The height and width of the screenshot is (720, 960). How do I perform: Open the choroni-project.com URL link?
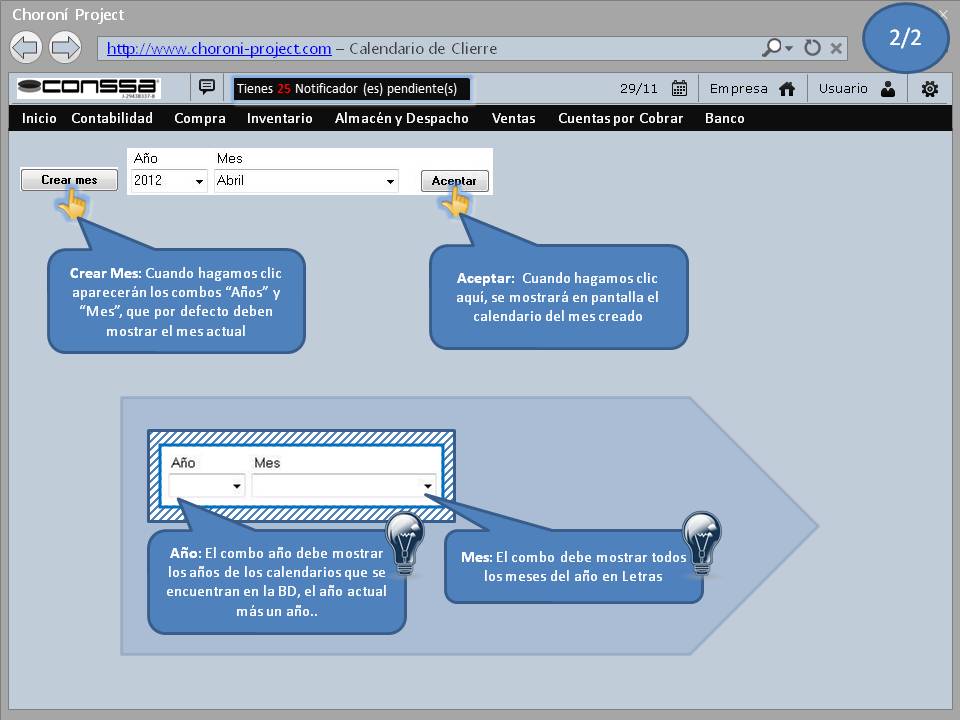[x=219, y=48]
